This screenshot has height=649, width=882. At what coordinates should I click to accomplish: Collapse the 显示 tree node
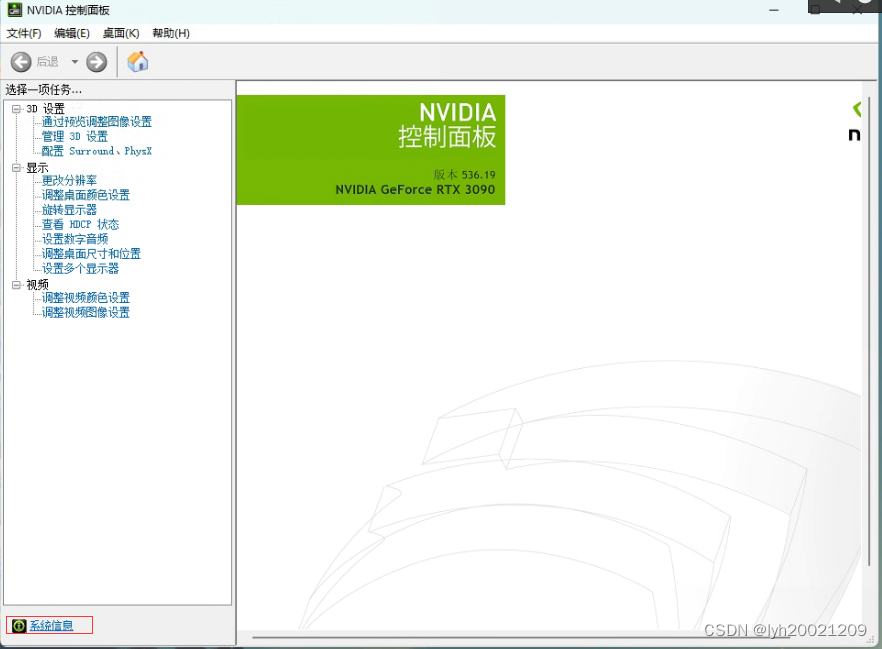pyautogui.click(x=17, y=168)
